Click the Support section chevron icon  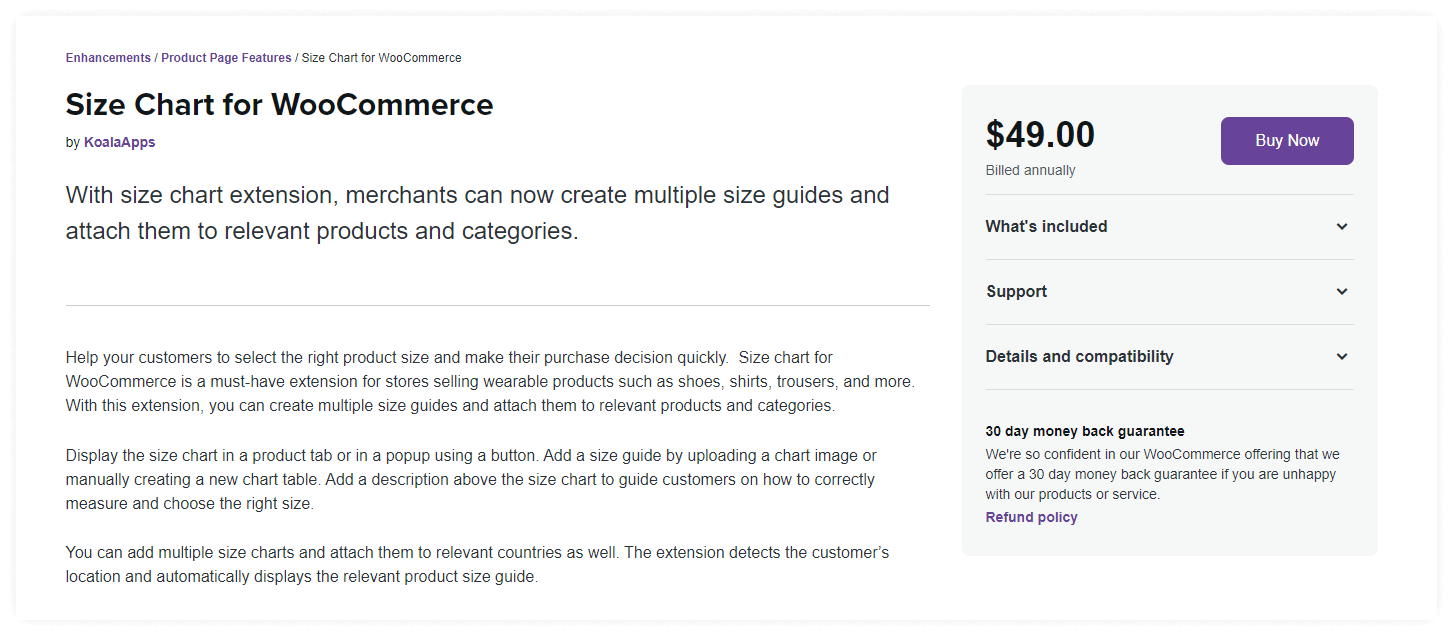tap(1342, 291)
